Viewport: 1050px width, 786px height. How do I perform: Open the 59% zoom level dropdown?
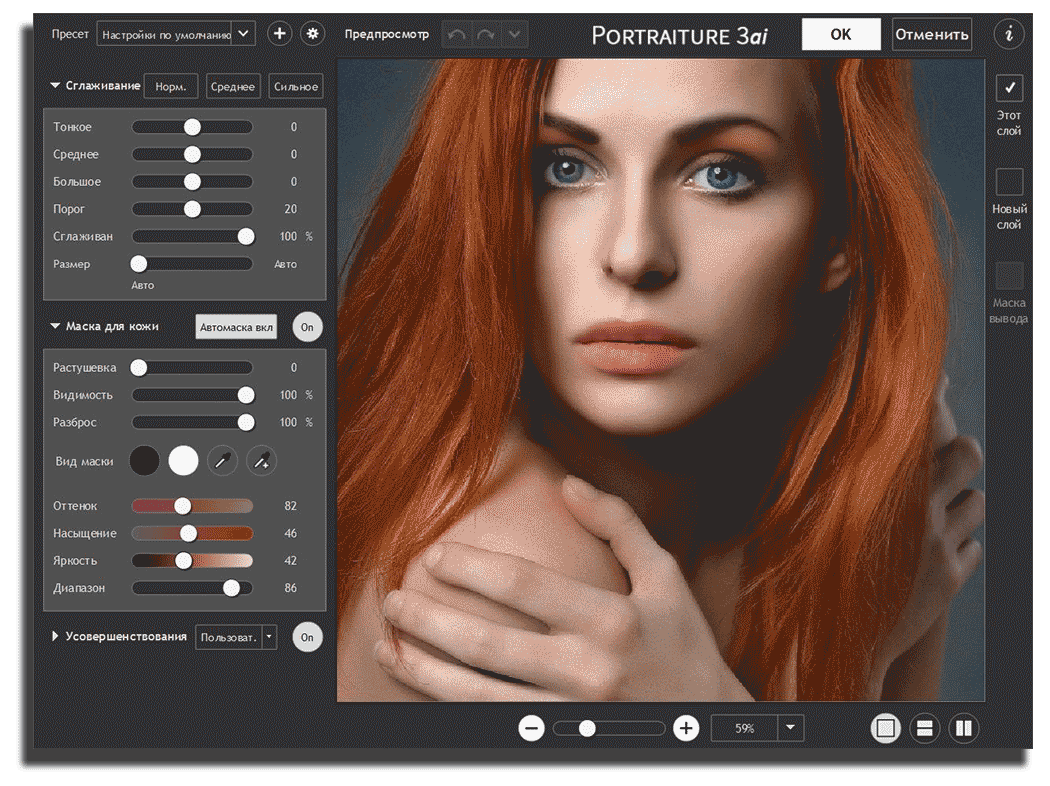click(790, 728)
